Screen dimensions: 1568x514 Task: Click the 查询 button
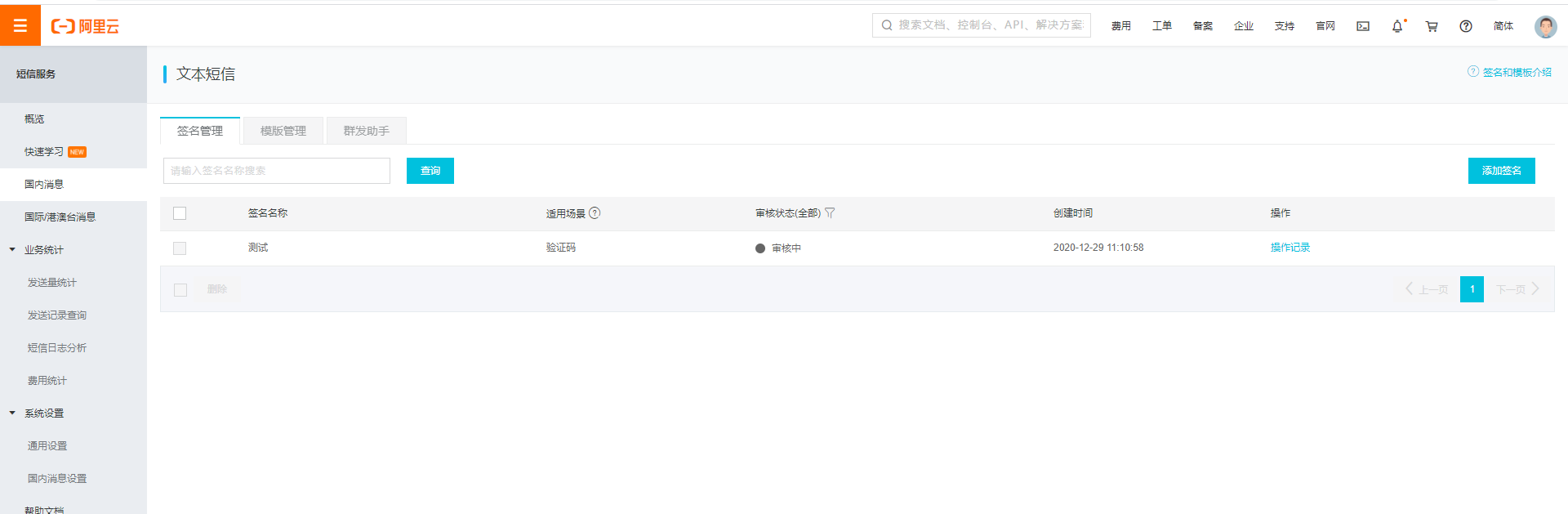pos(430,171)
